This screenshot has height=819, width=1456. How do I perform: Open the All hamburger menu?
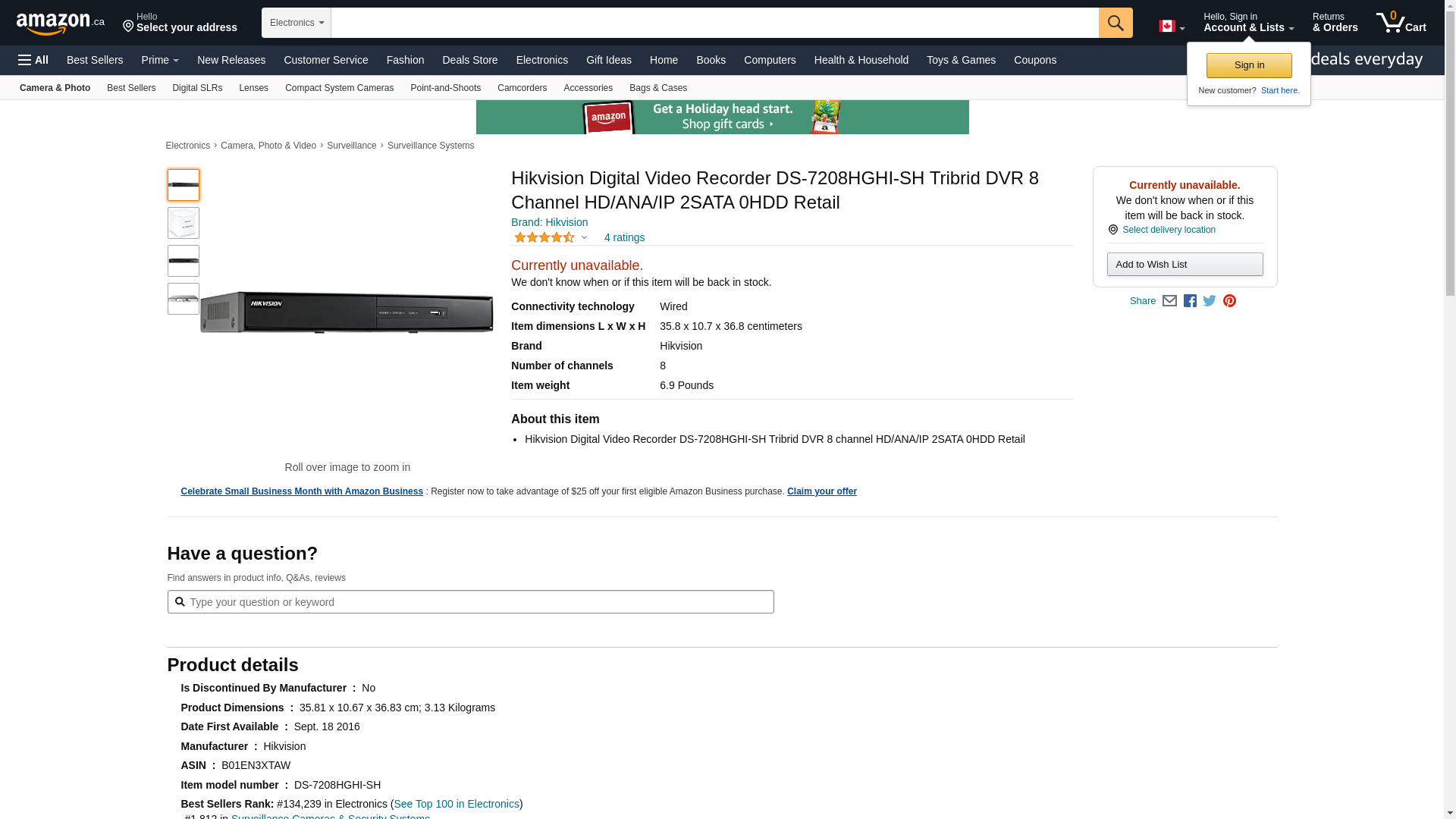tap(33, 60)
